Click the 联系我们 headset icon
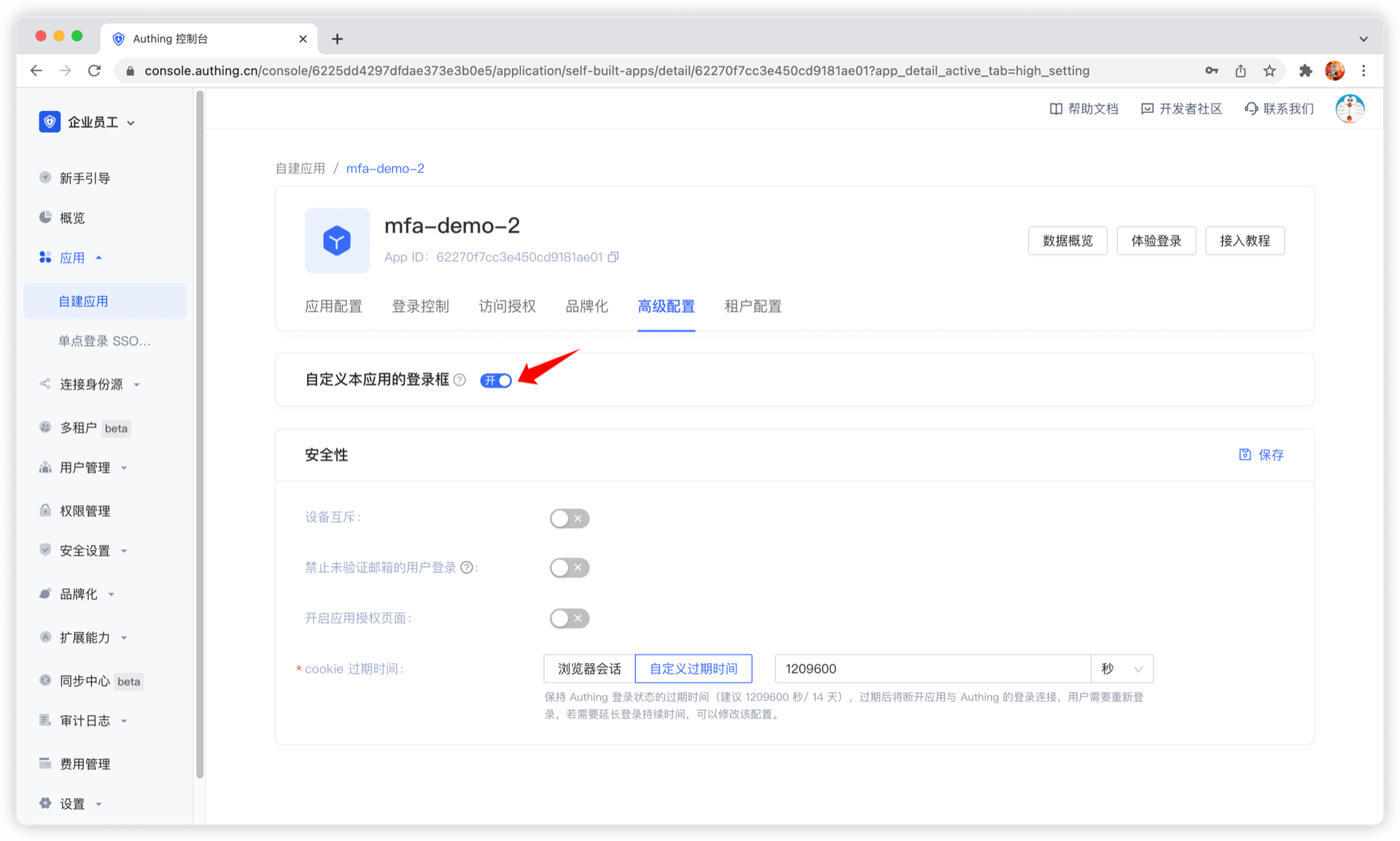1400x841 pixels. tap(1251, 109)
